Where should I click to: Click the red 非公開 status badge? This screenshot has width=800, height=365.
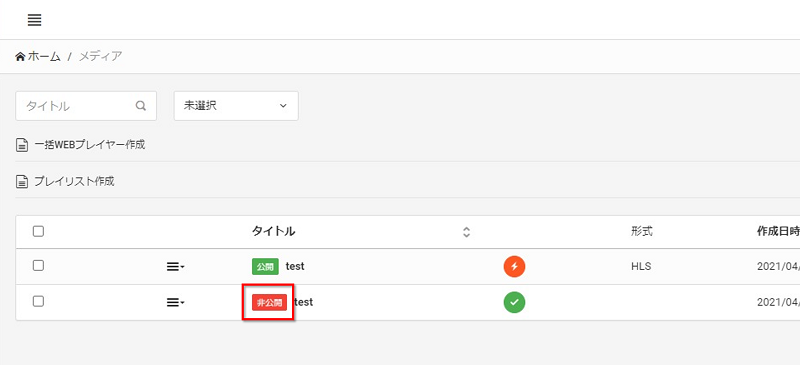pos(269,302)
